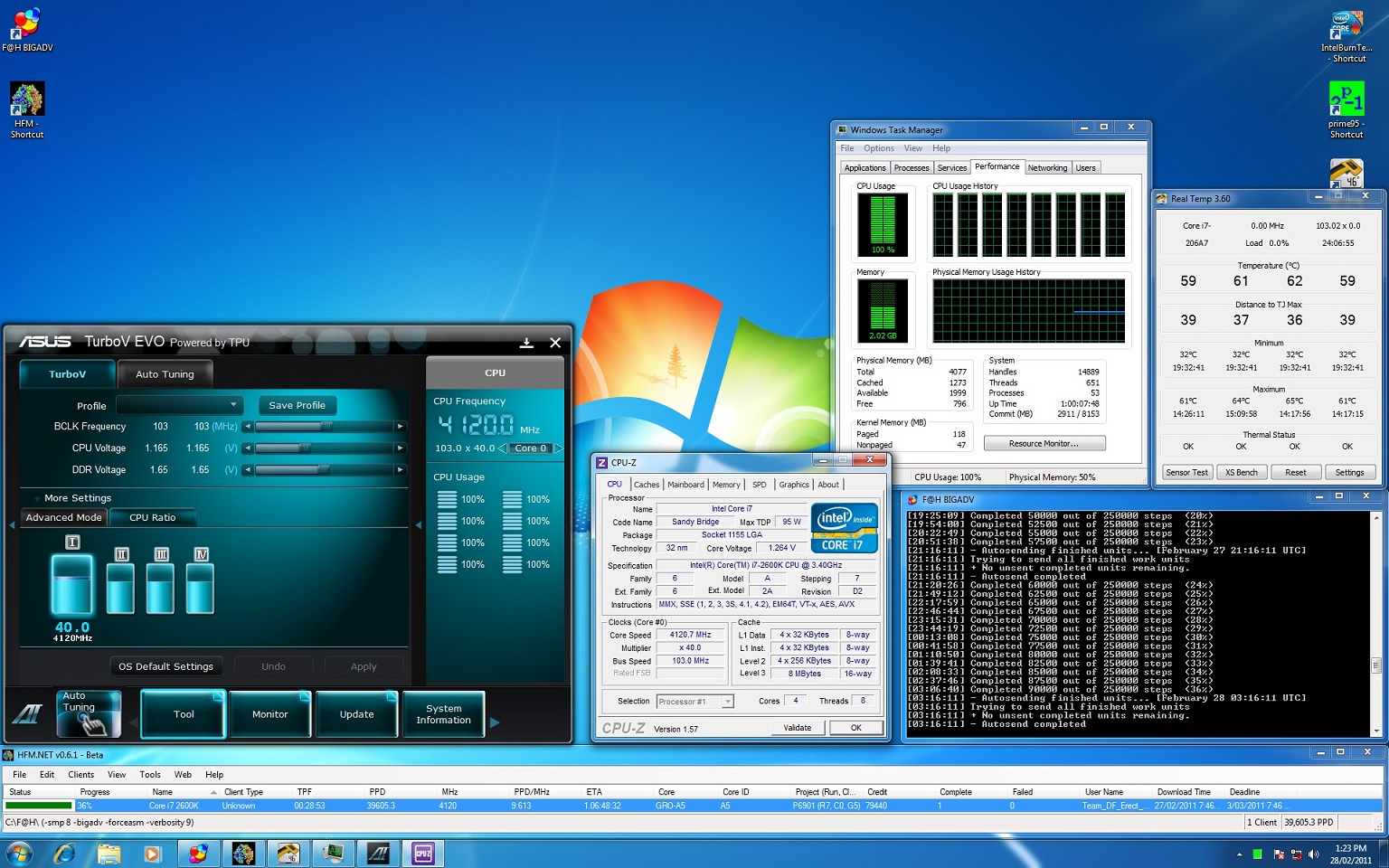Open the IntelBurnTest shortcut on desktop
The image size is (1389, 868).
pos(1346,36)
